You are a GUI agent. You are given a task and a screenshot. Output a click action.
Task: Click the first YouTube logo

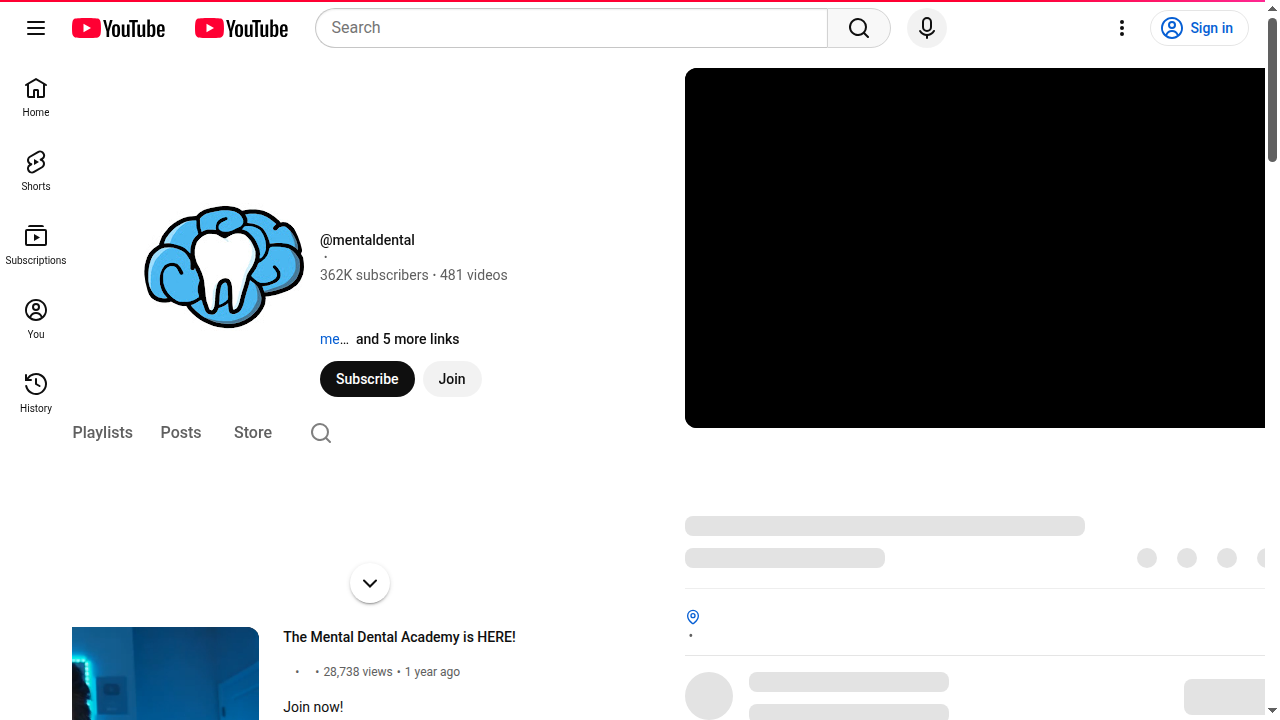click(118, 28)
